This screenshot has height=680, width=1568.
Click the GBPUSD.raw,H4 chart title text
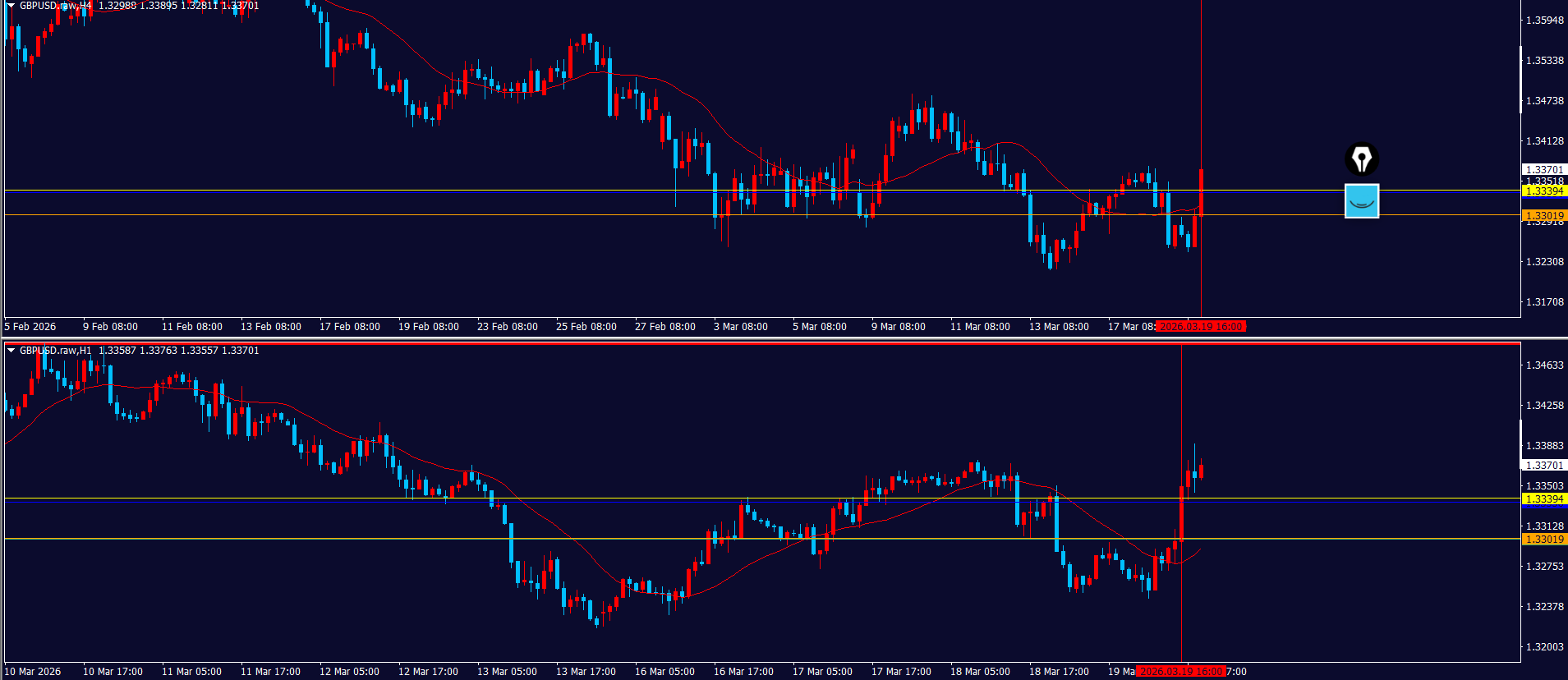click(55, 6)
